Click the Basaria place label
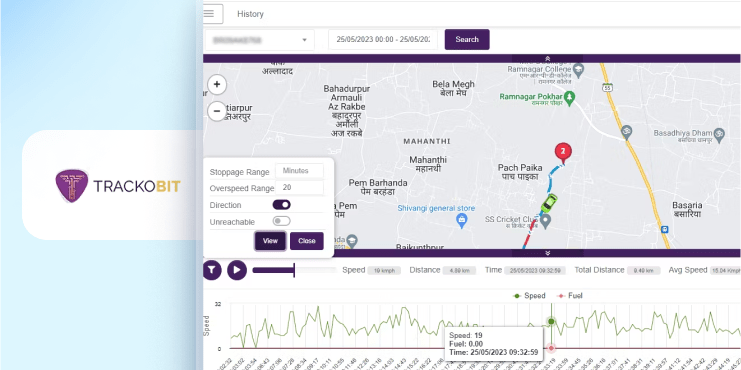Image resolution: width=741 pixels, height=370 pixels. [x=688, y=210]
